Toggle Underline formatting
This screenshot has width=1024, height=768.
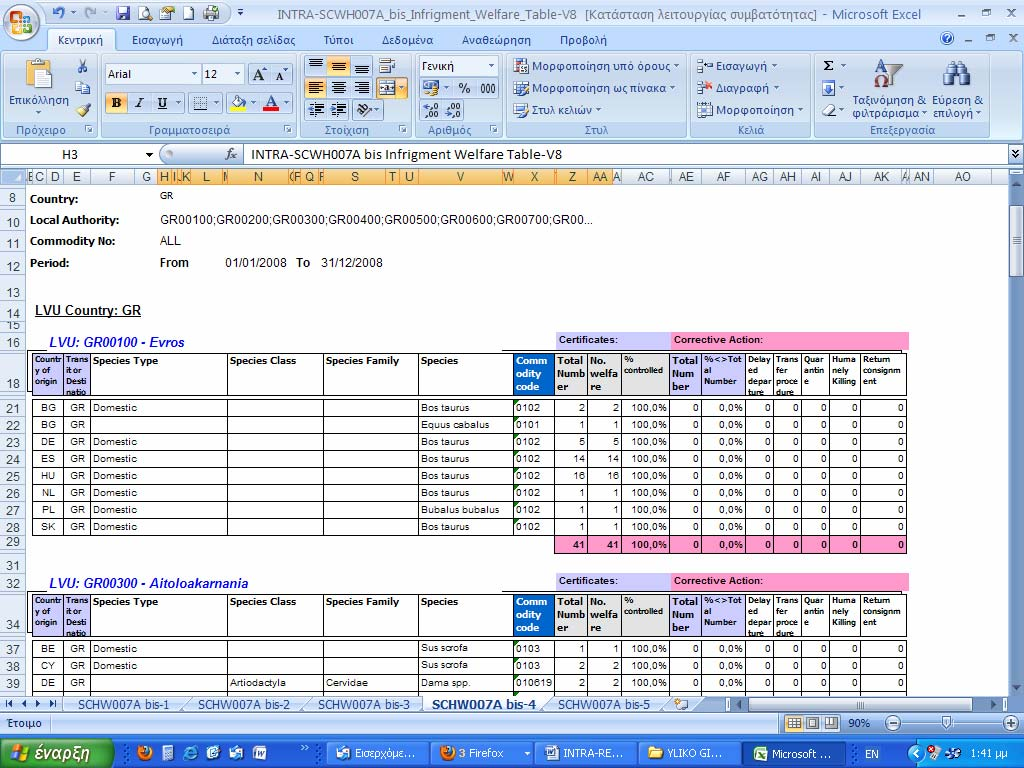(x=162, y=103)
